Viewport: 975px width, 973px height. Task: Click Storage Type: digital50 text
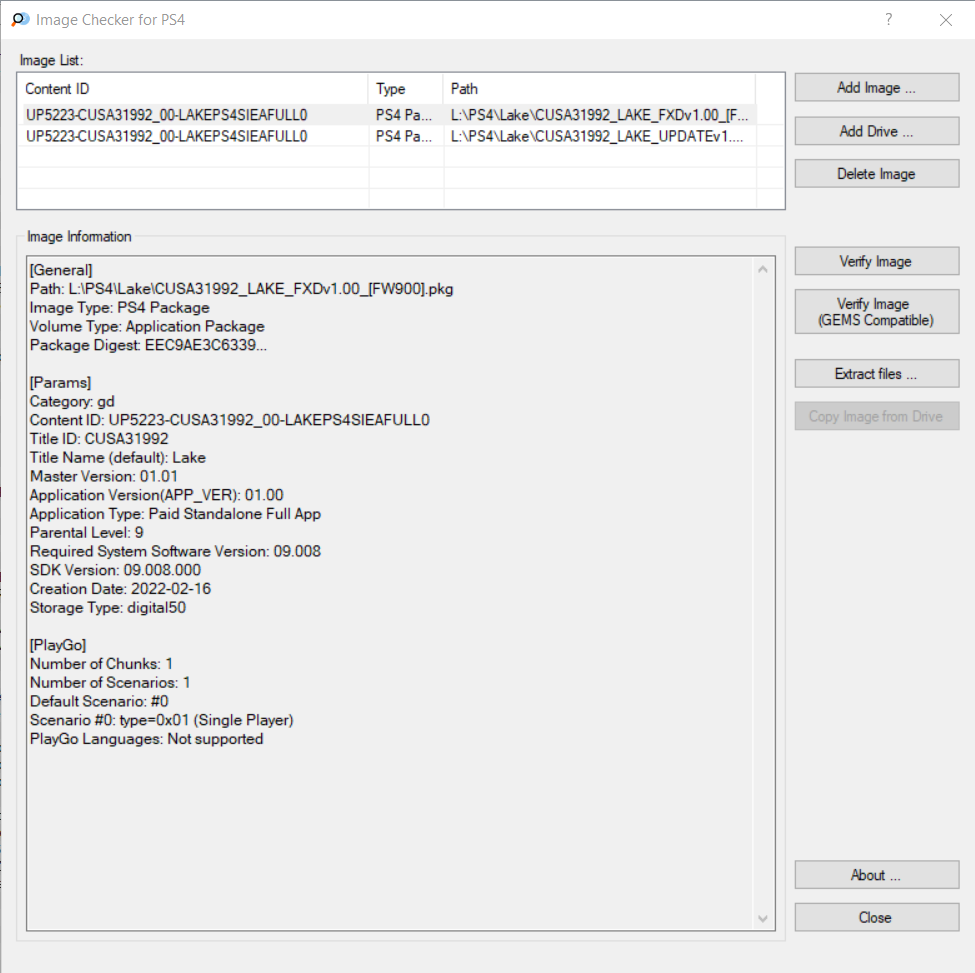click(108, 607)
